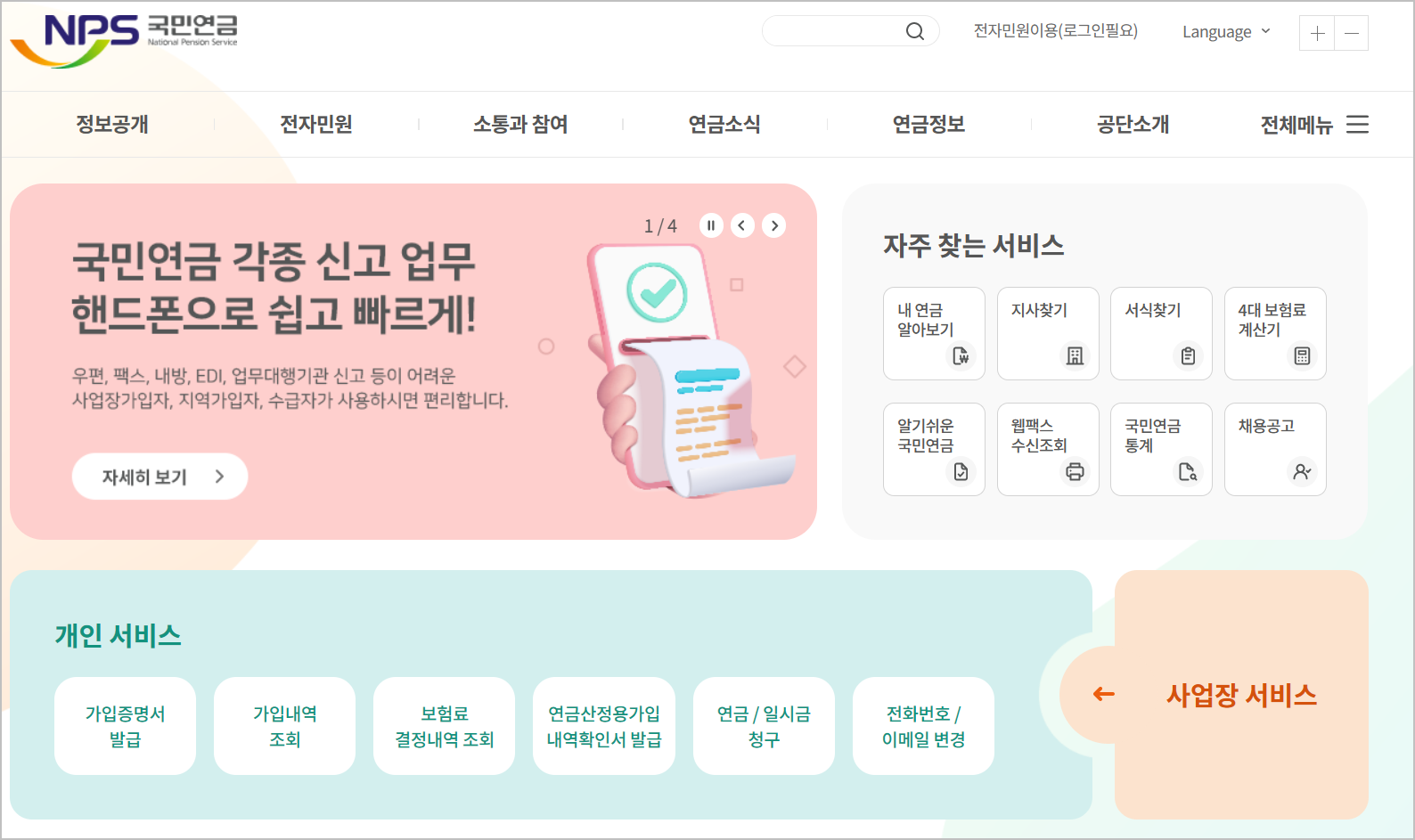This screenshot has height=840, width=1415.
Task: Select 가입증명서 발급 service
Action: 125,726
